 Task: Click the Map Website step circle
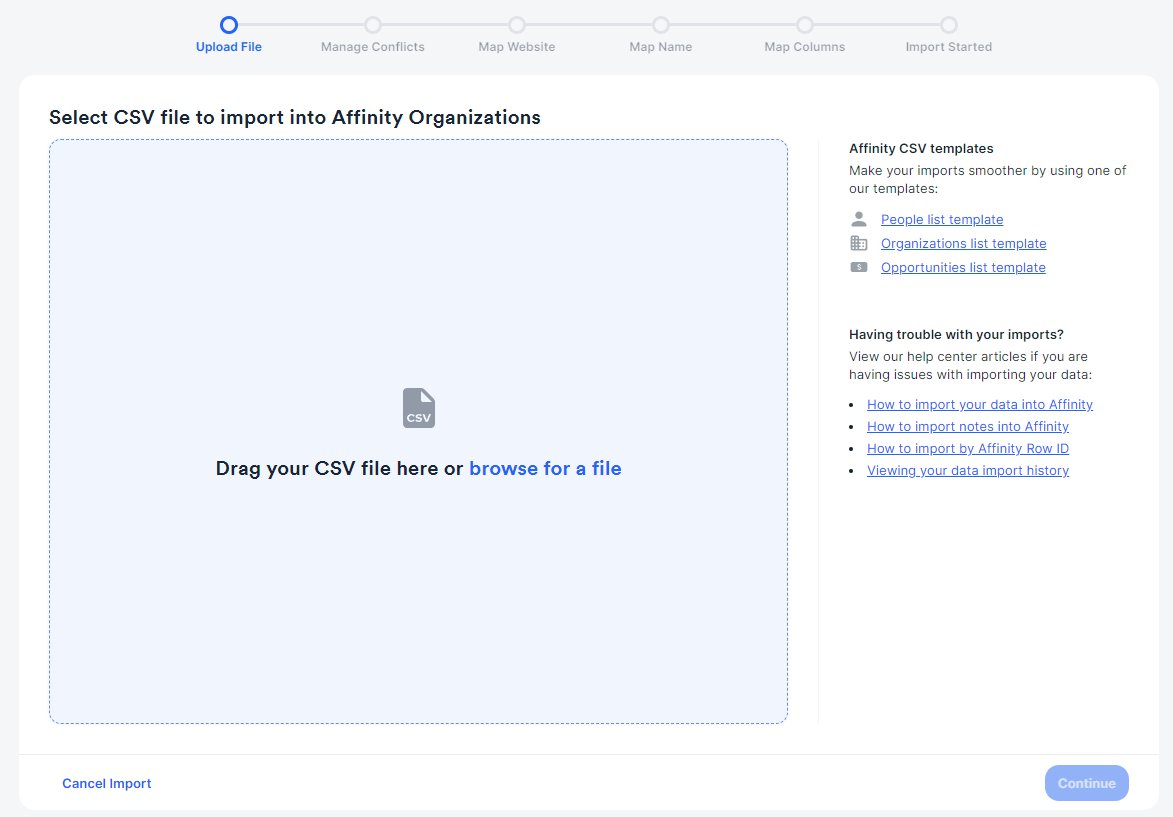[x=517, y=24]
